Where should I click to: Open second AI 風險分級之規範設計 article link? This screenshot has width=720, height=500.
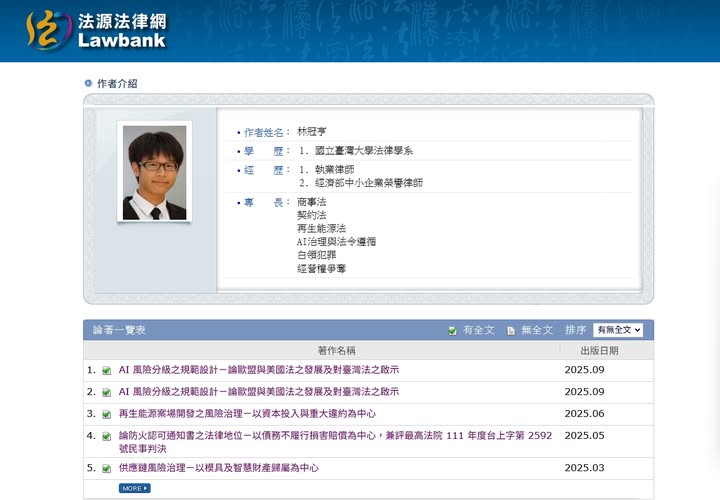tap(258, 392)
